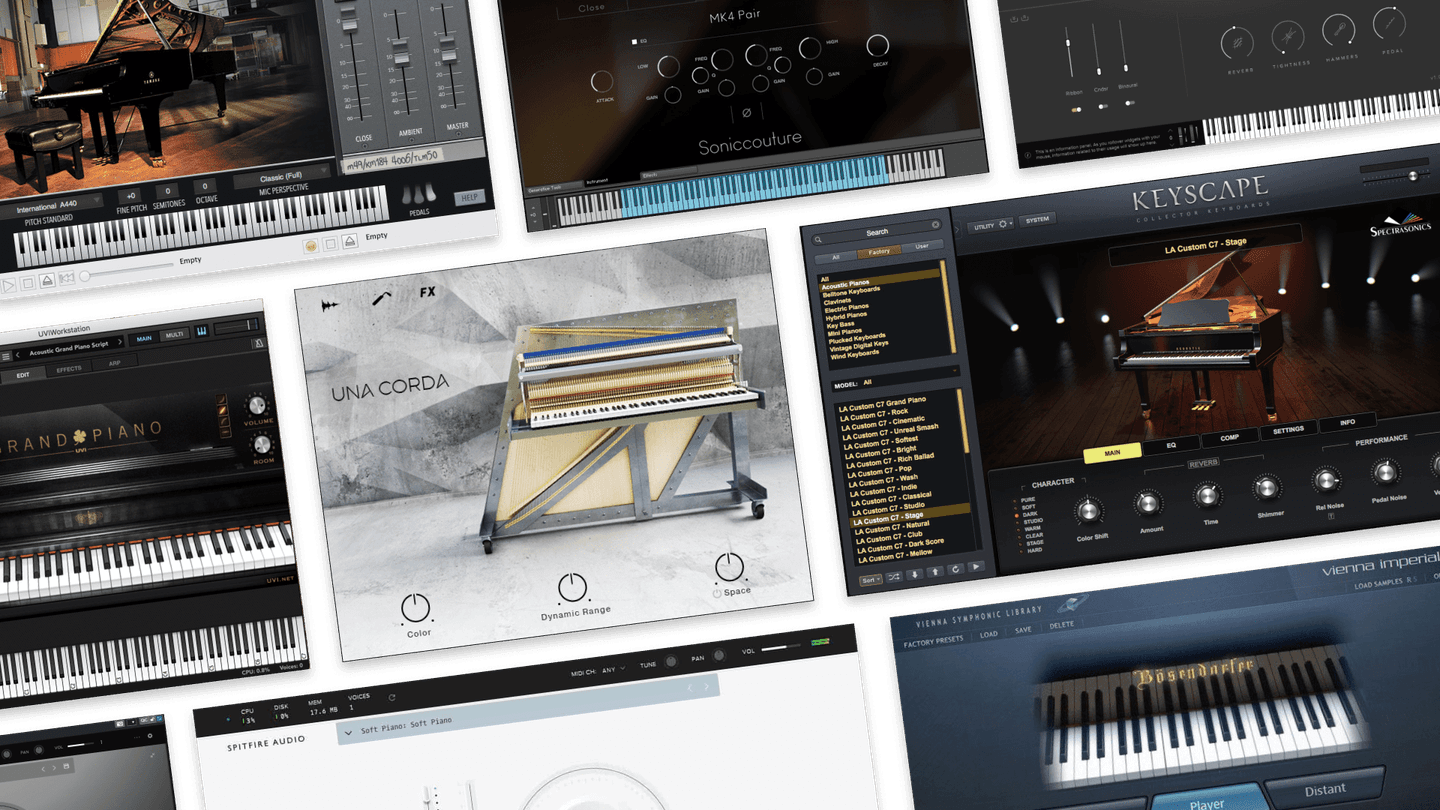Toggle the T button under Rel Noise
The image size is (1440, 810).
pyautogui.click(x=1332, y=516)
